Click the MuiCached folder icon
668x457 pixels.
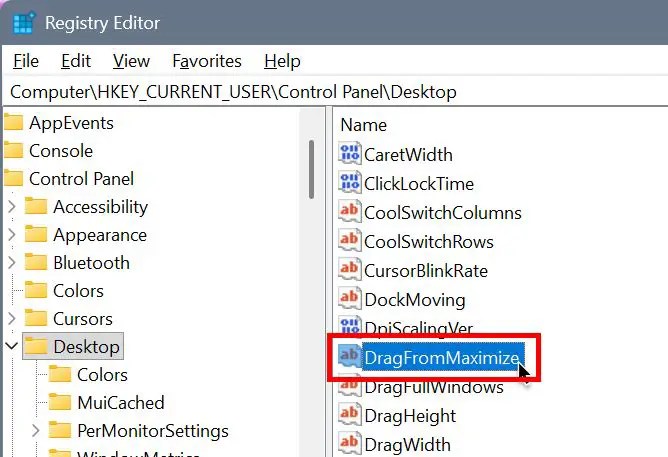click(x=60, y=402)
